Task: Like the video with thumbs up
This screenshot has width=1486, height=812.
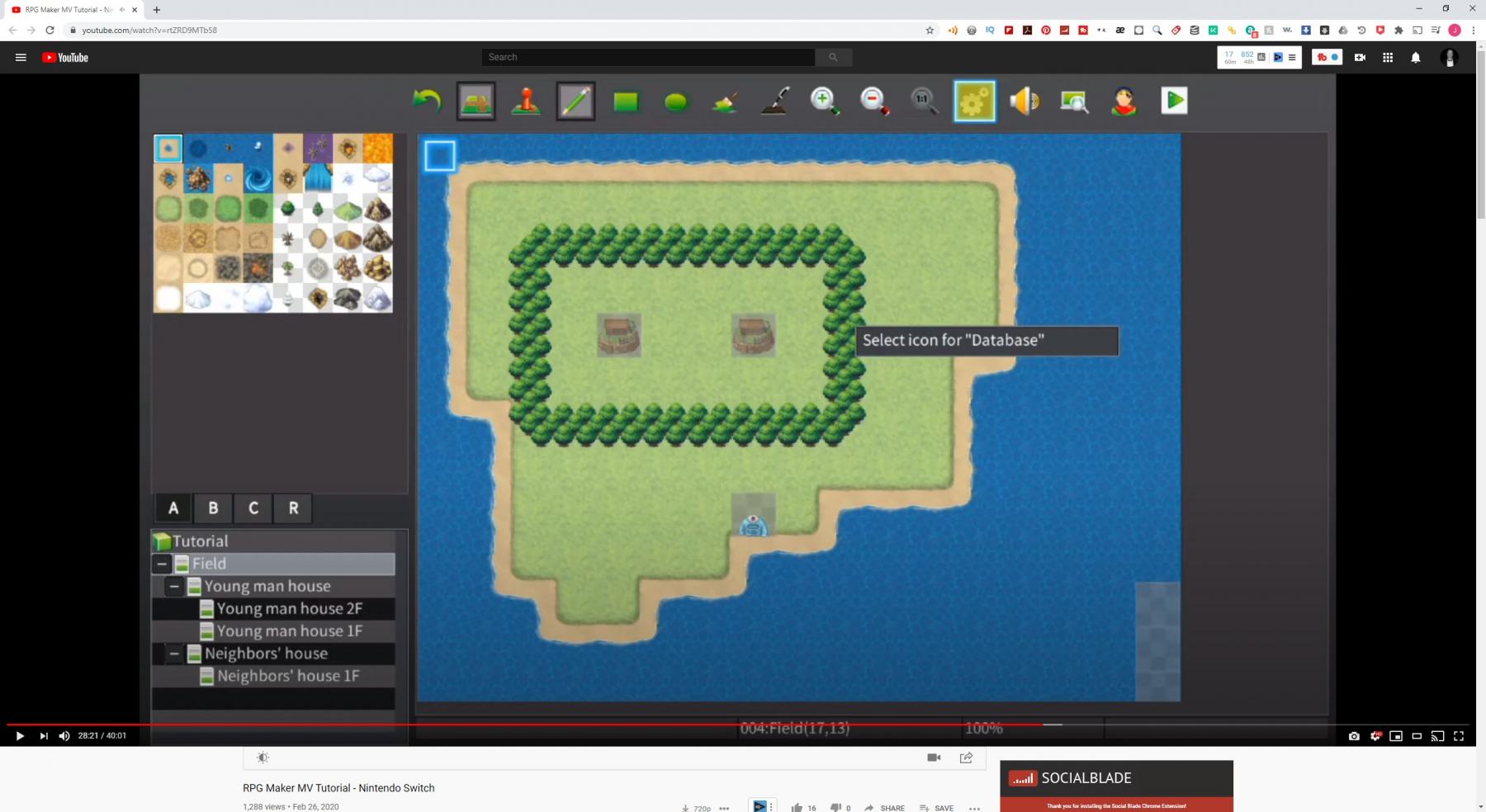Action: click(797, 807)
